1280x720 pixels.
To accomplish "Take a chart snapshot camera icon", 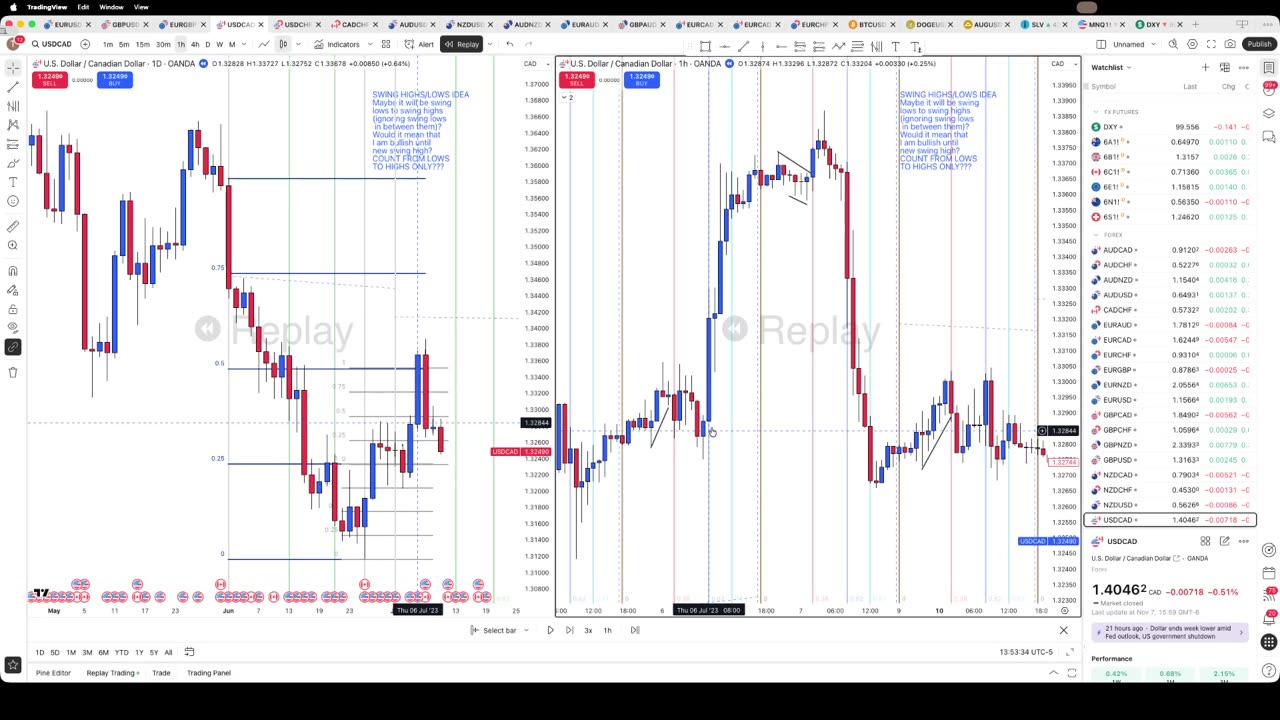I will tap(1230, 44).
